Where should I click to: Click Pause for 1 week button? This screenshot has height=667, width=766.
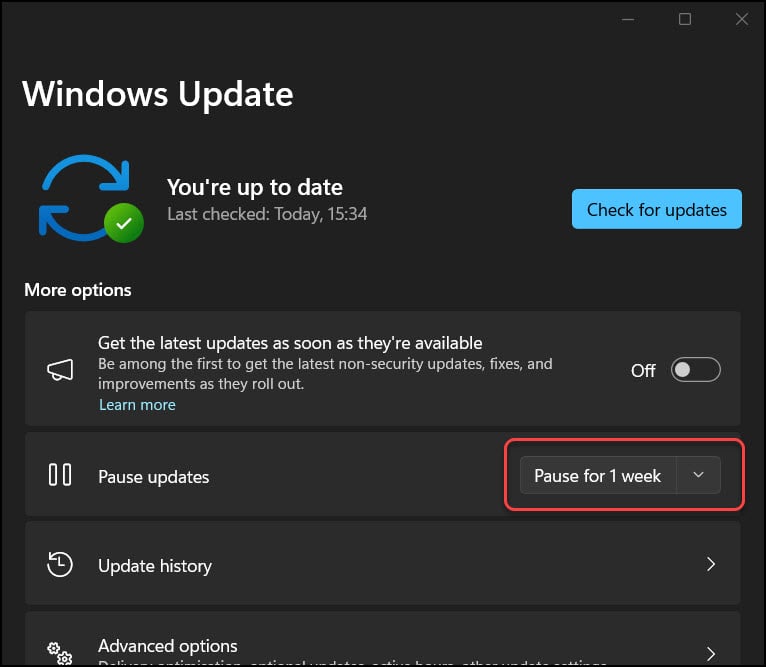(598, 475)
